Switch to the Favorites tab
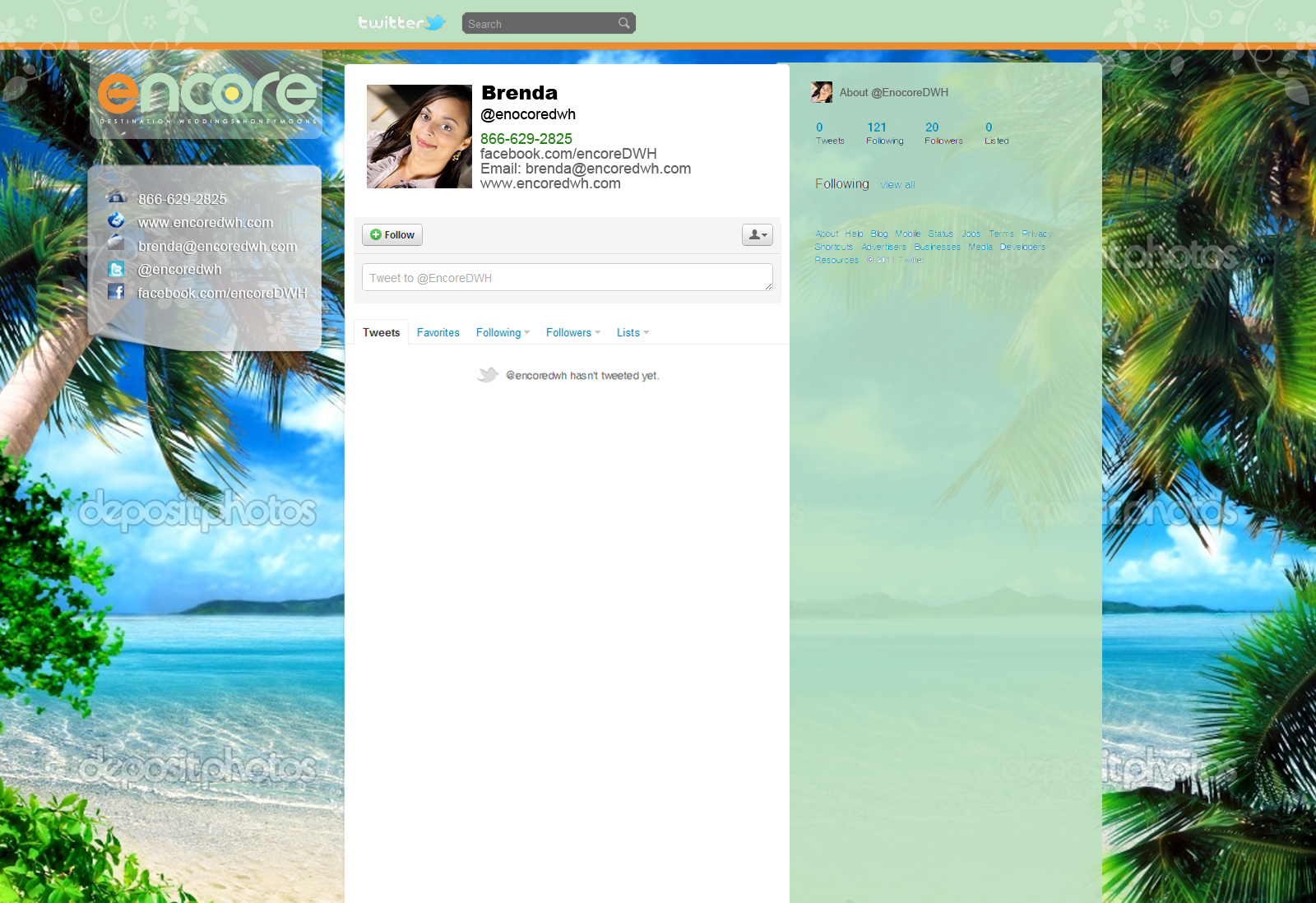The image size is (1316, 903). [438, 333]
